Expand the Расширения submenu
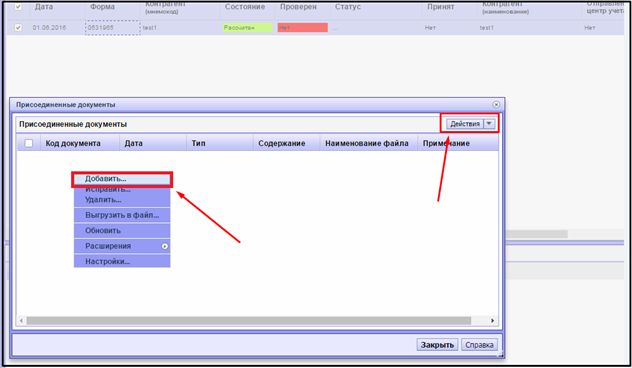The image size is (632, 368). coord(122,246)
